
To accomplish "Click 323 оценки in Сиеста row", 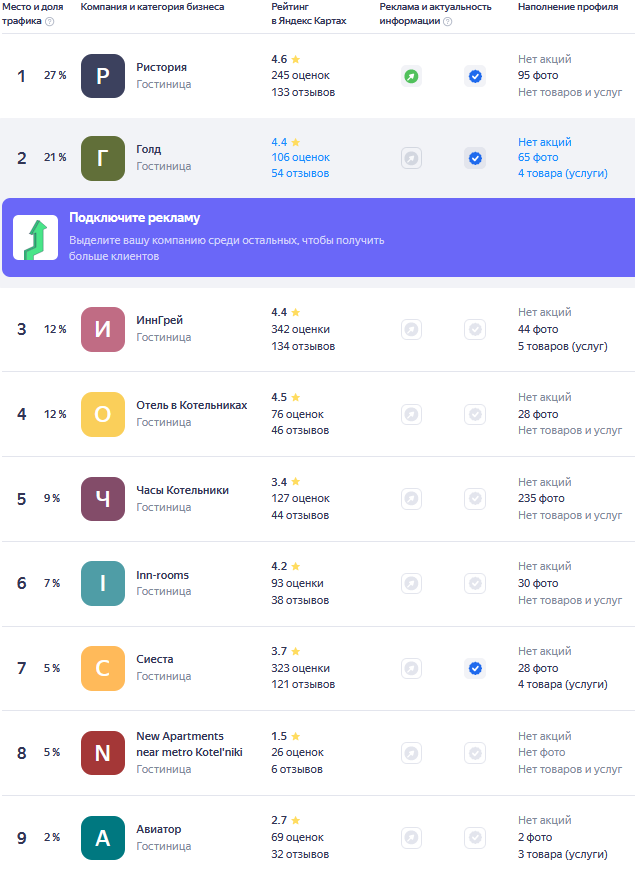I will (300, 669).
